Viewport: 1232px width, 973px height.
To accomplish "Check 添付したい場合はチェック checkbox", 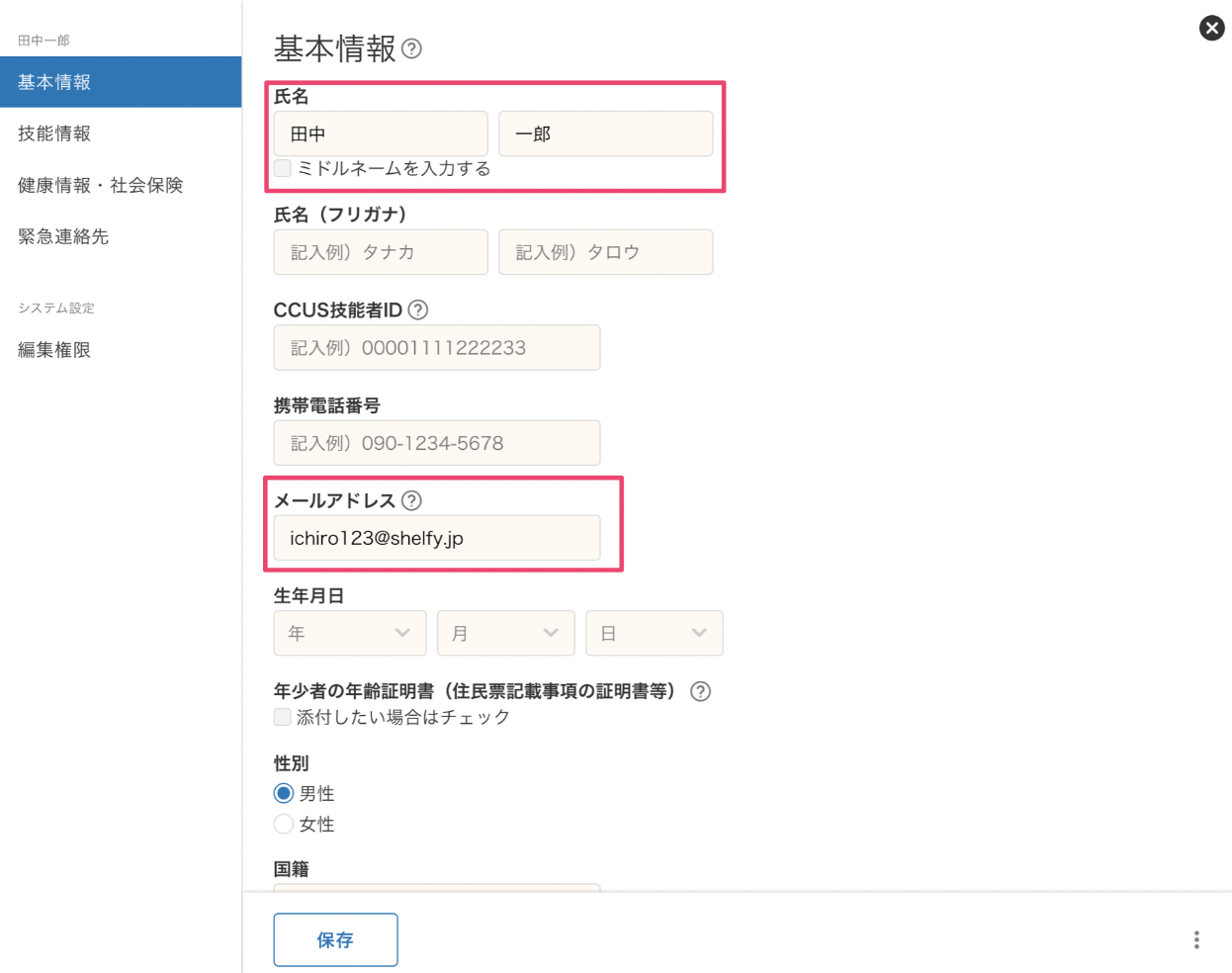I will [283, 717].
